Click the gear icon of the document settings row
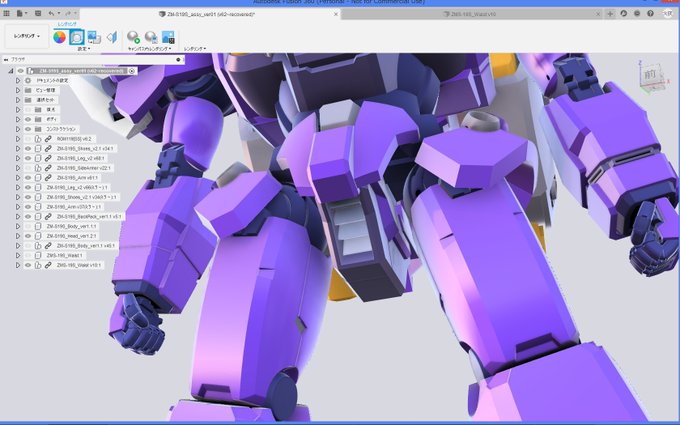This screenshot has width=680, height=425. pos(28,80)
